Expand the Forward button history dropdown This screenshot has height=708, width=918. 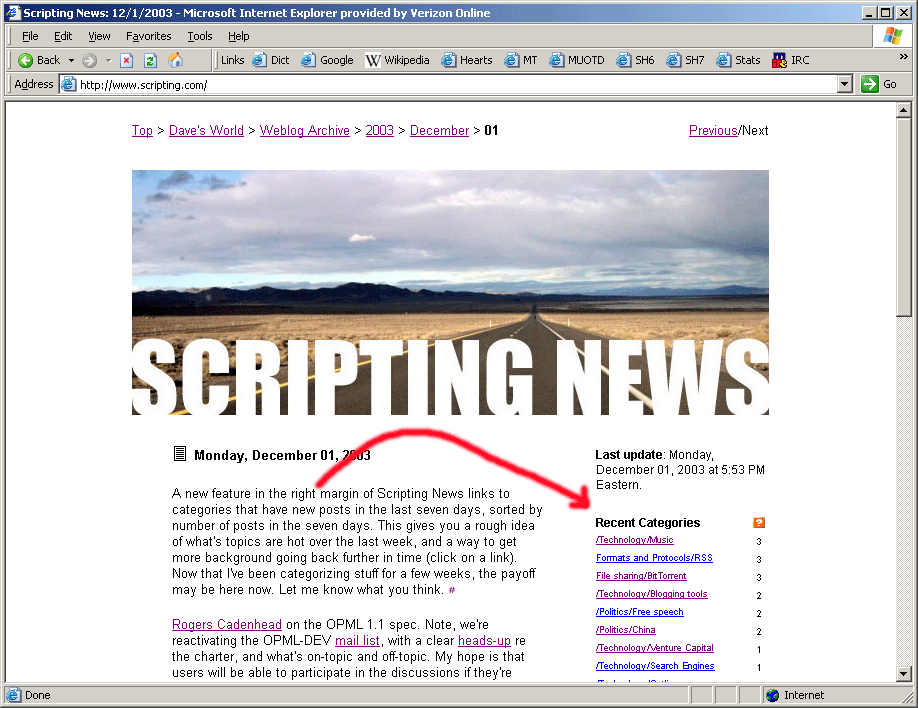coord(108,60)
